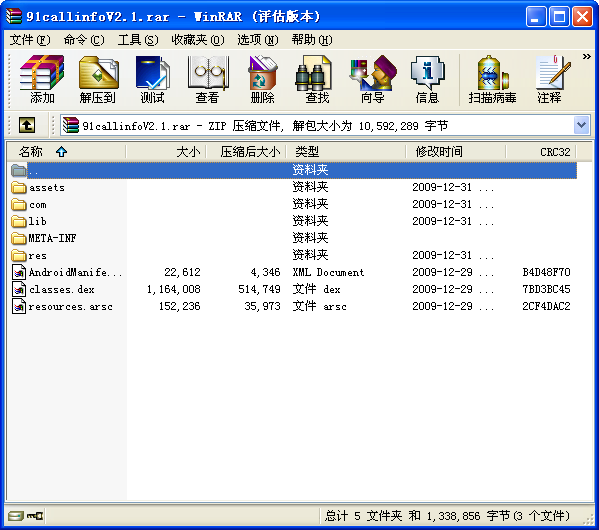
Task: Expand hidden toolbar items with the chevron
Action: (586, 57)
